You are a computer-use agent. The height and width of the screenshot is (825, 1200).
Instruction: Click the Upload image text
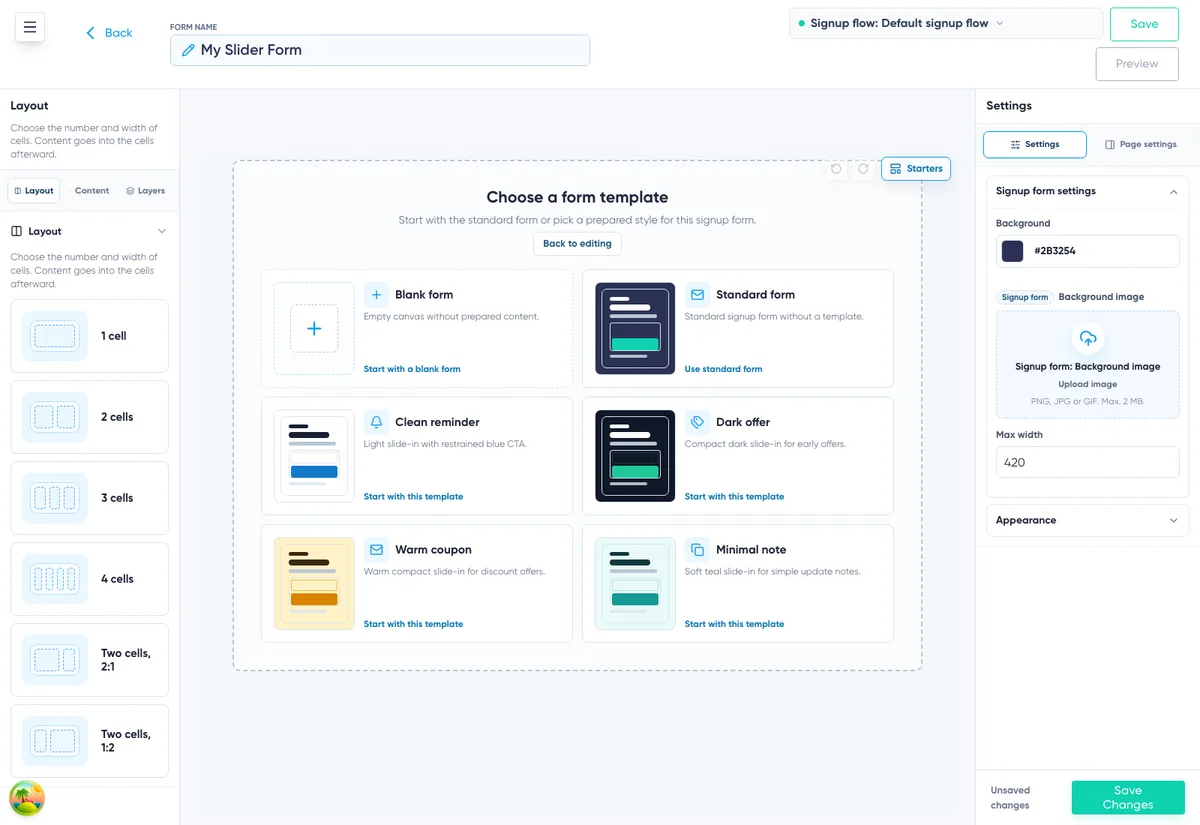click(x=1088, y=384)
